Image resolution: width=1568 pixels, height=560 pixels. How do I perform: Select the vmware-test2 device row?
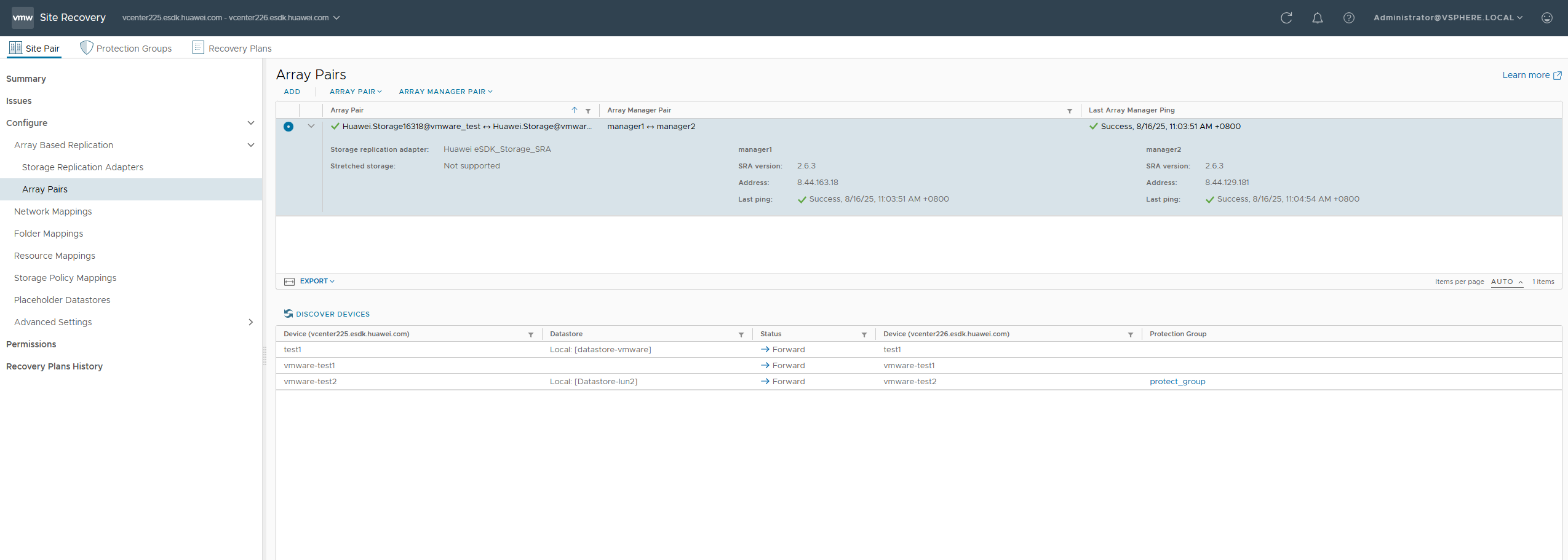[x=918, y=382]
